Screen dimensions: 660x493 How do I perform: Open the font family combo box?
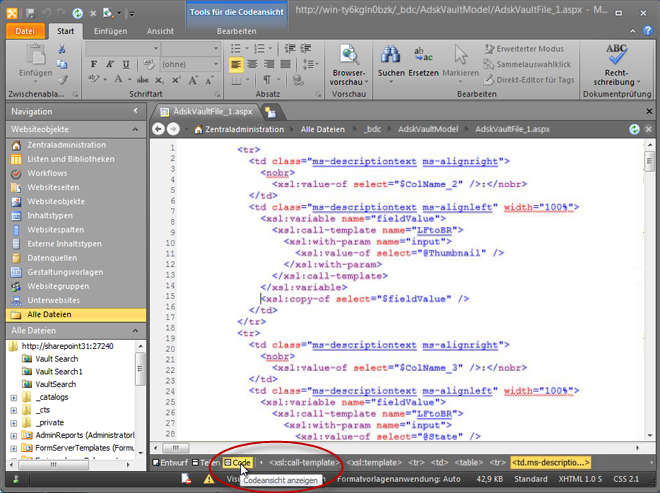tap(122, 48)
